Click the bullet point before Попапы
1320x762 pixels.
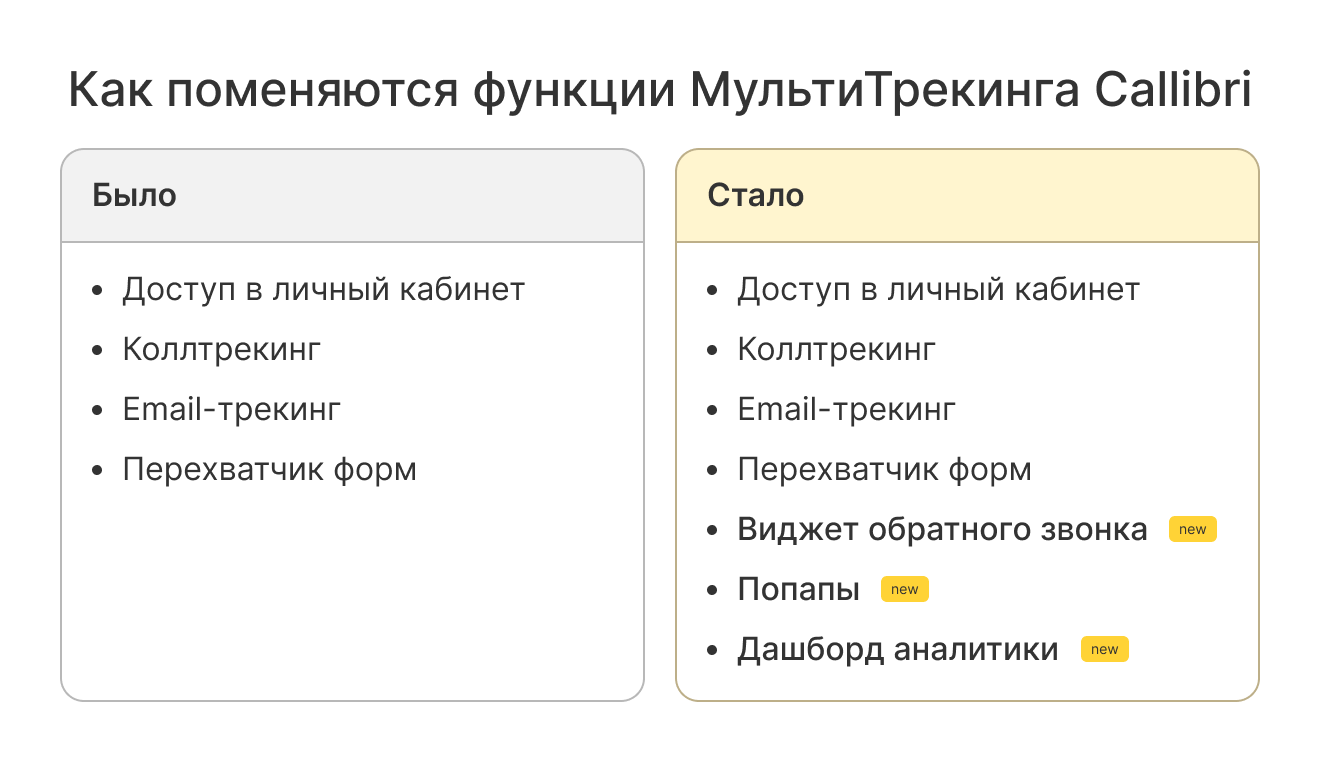[712, 590]
